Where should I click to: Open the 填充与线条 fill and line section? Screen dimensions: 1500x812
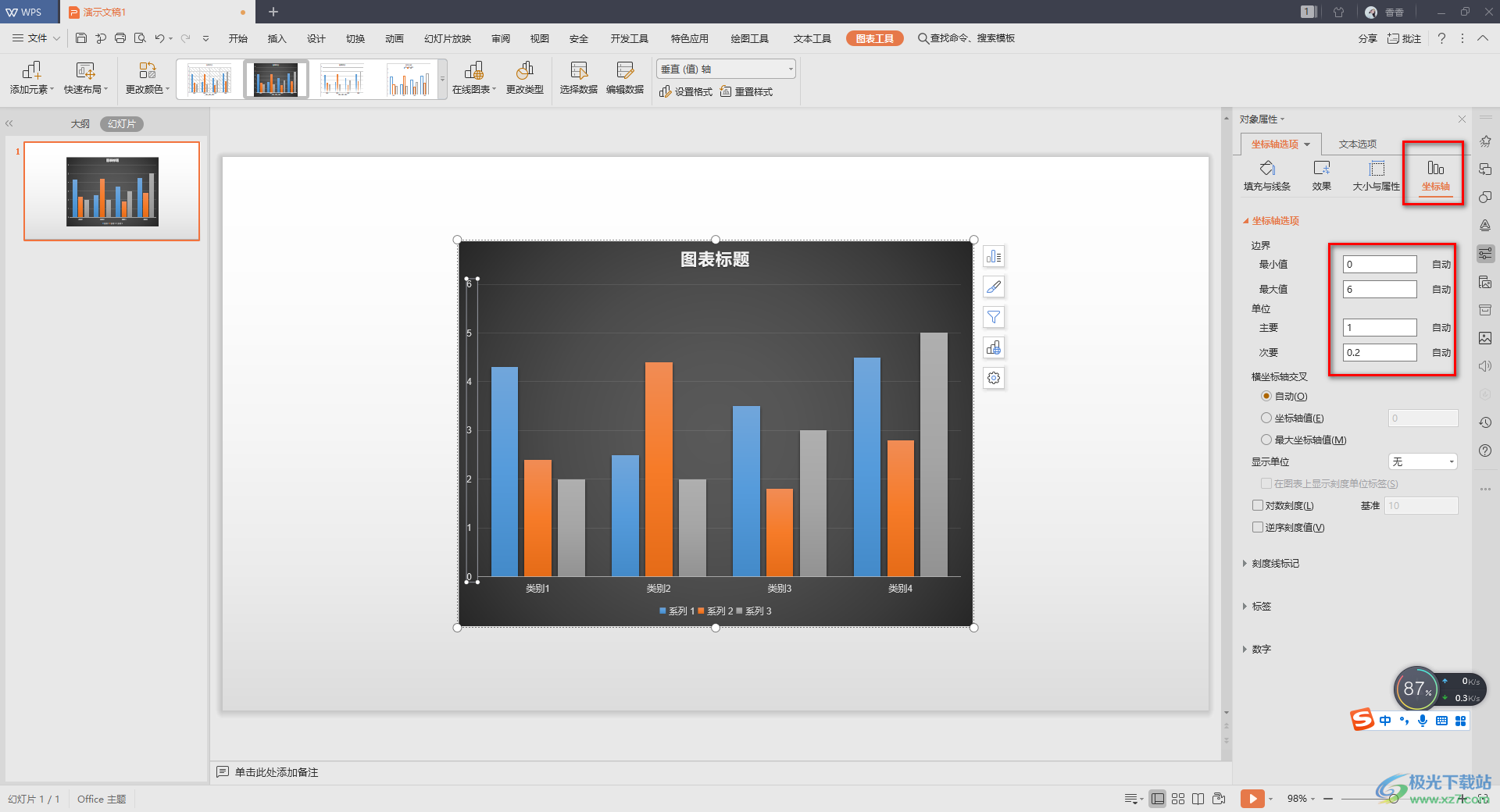tap(1267, 176)
